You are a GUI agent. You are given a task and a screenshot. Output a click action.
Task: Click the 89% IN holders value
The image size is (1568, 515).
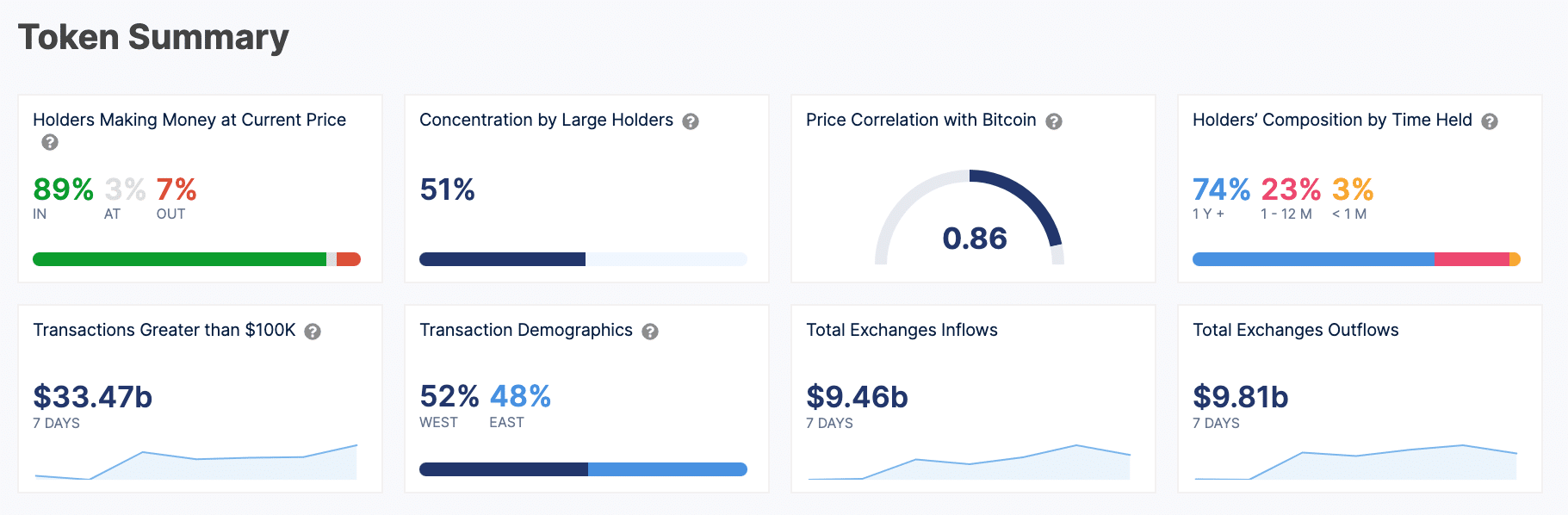[x=63, y=189]
